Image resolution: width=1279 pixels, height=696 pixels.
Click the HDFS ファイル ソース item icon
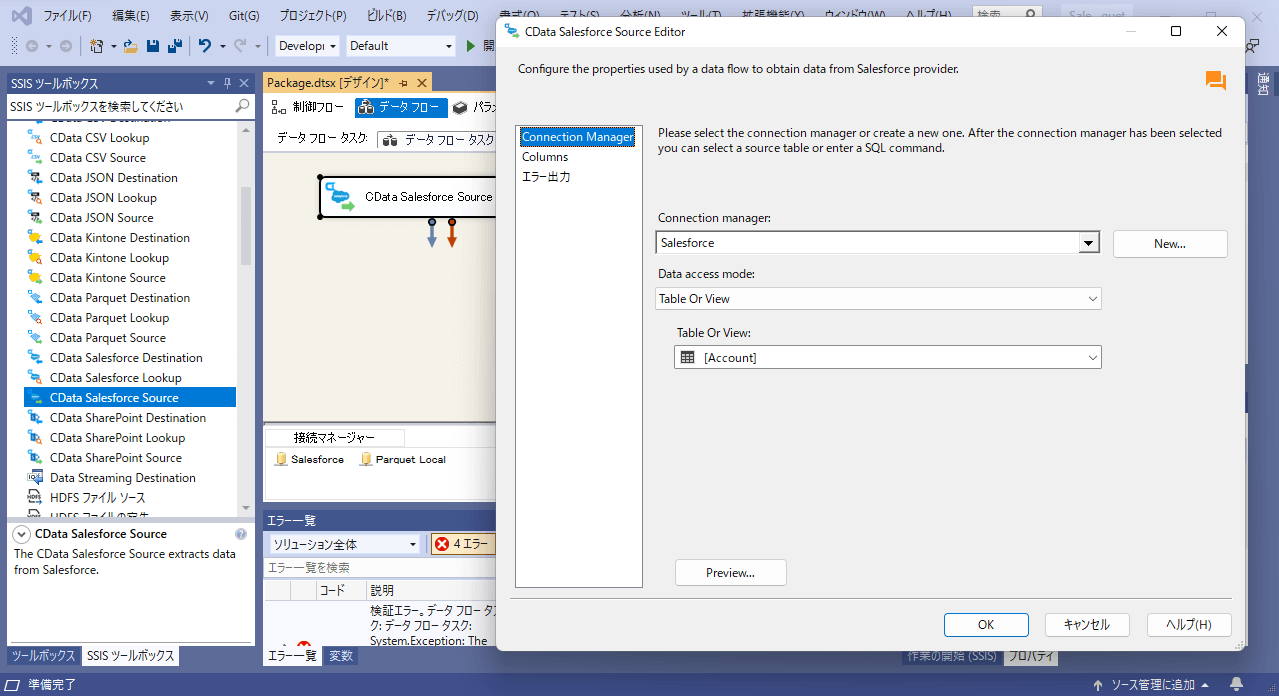click(x=35, y=498)
